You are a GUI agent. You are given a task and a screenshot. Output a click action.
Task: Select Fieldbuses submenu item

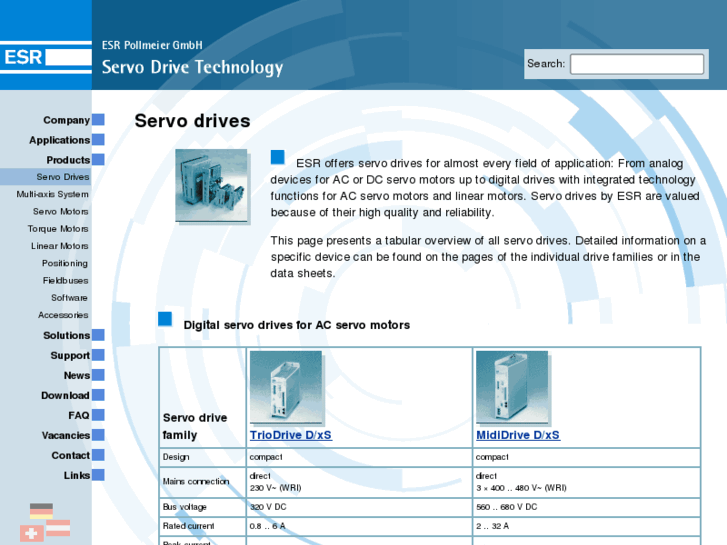click(x=65, y=280)
